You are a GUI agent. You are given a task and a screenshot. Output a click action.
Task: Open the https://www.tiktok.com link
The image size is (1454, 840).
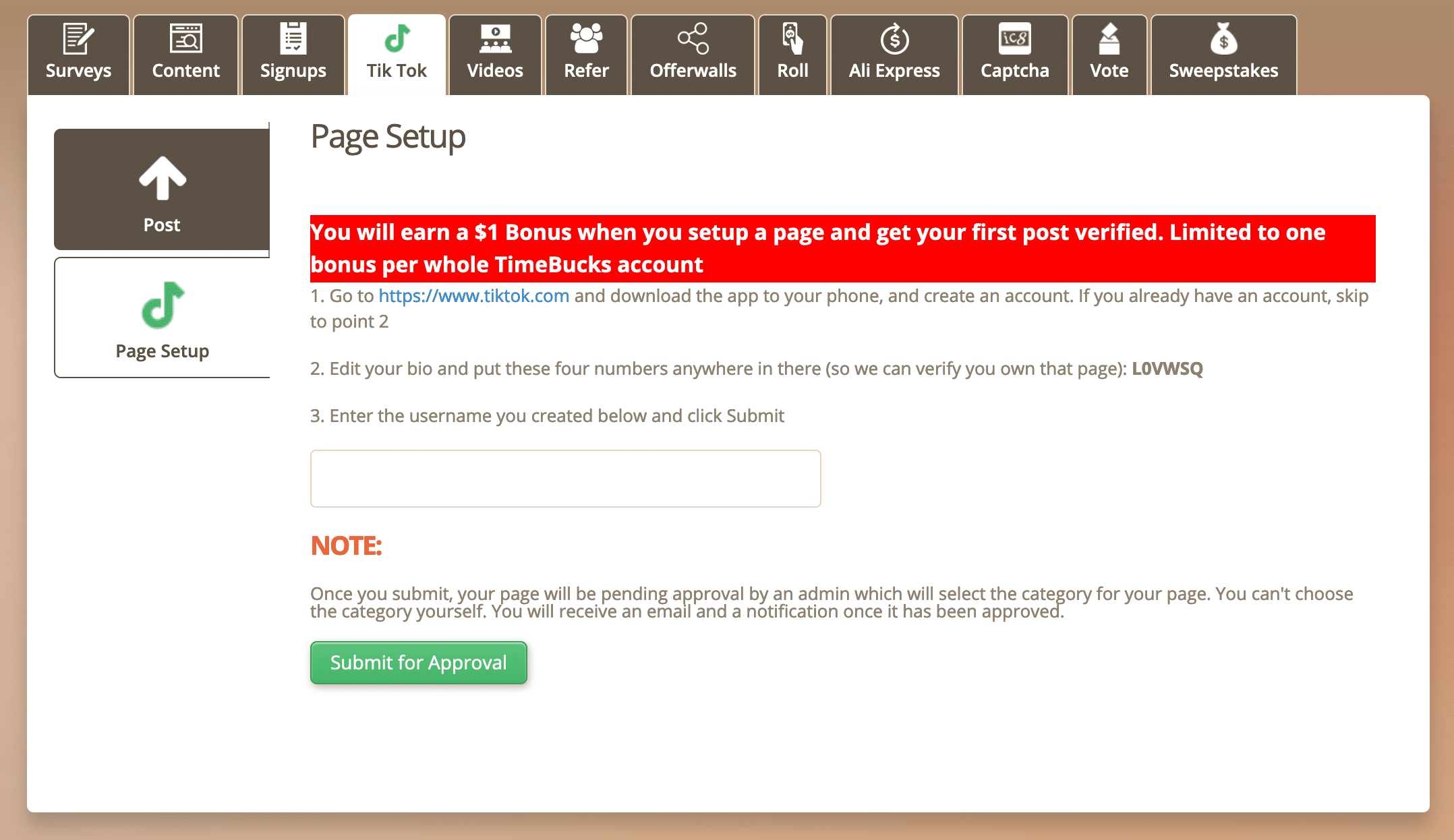[x=473, y=296]
